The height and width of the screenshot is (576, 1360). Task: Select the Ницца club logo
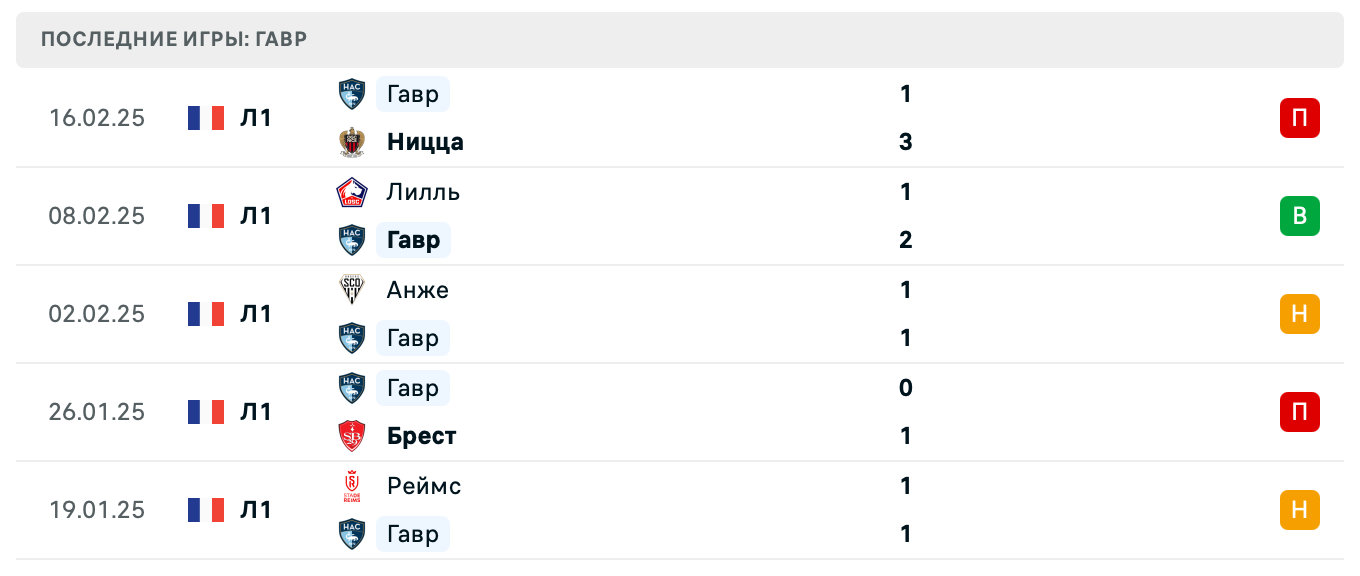[x=351, y=142]
